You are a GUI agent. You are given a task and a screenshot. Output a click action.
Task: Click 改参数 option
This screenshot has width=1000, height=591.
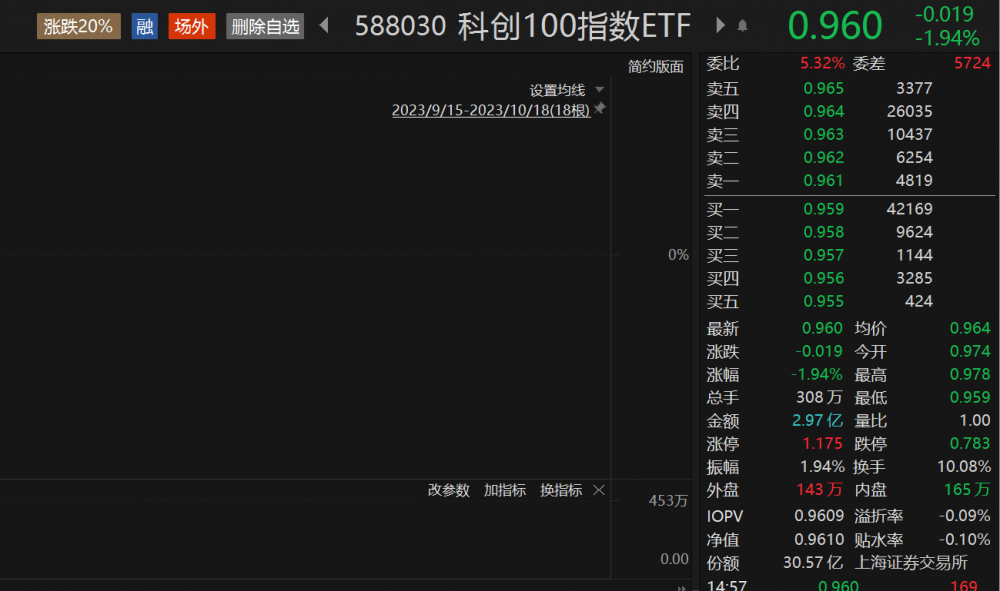(x=448, y=490)
